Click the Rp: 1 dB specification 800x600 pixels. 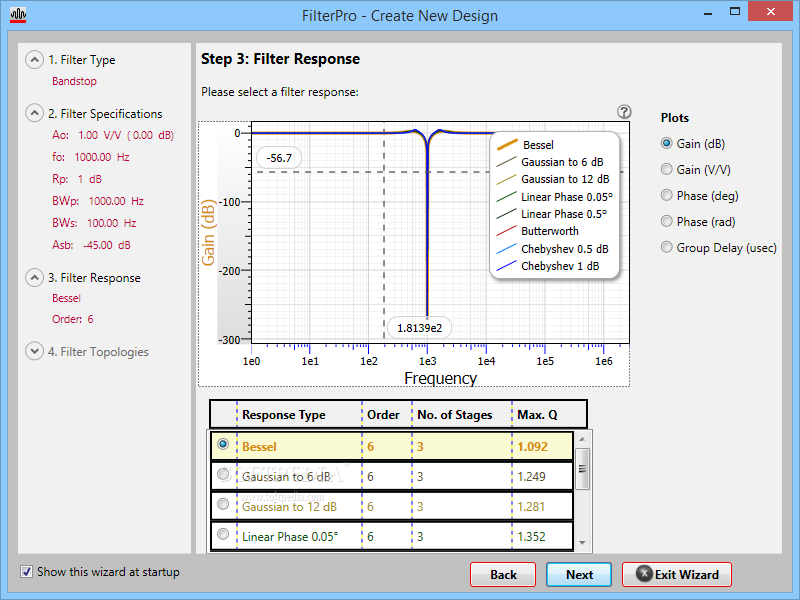point(77,179)
